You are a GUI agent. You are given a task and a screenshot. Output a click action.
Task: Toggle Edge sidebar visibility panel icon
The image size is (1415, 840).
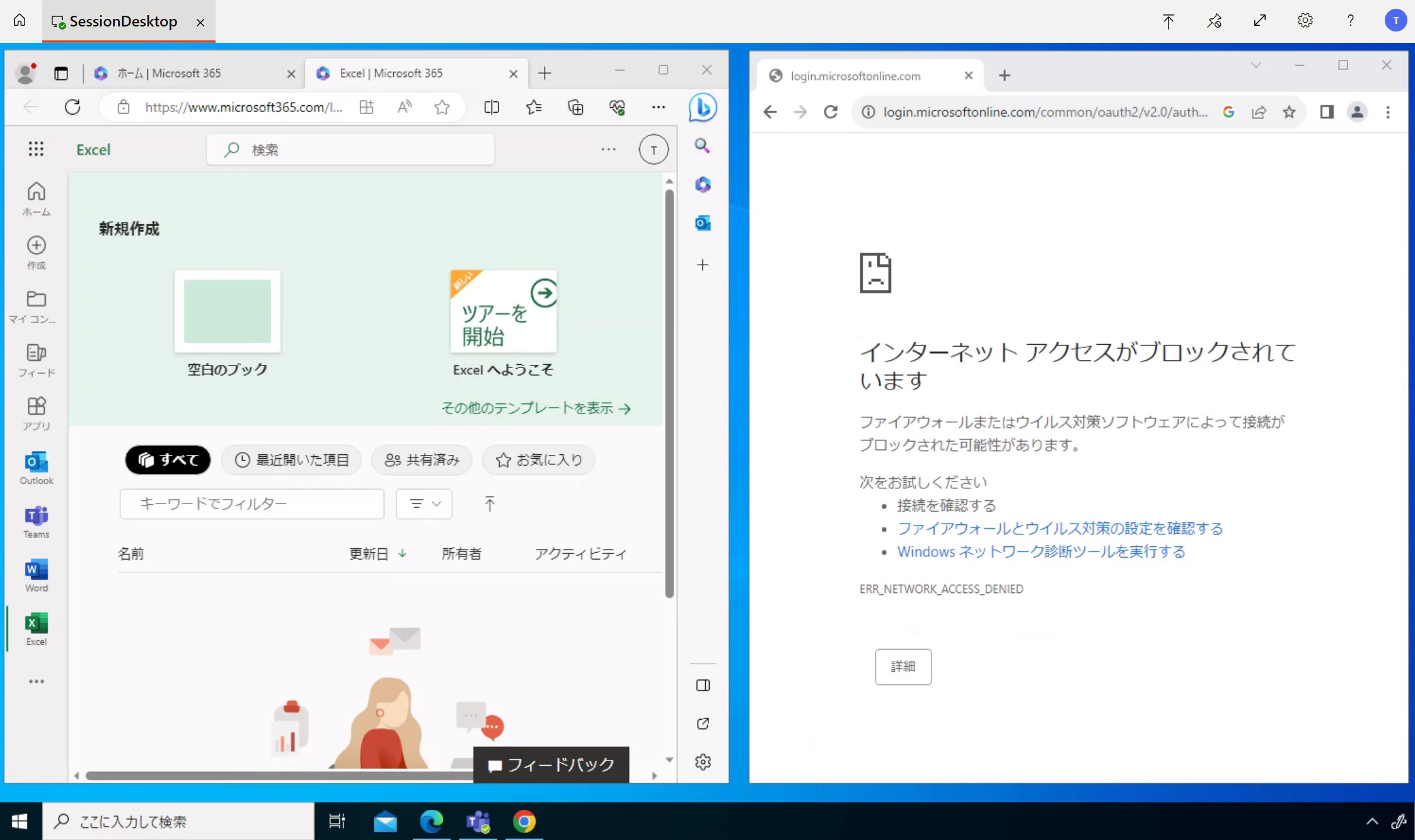[x=702, y=685]
